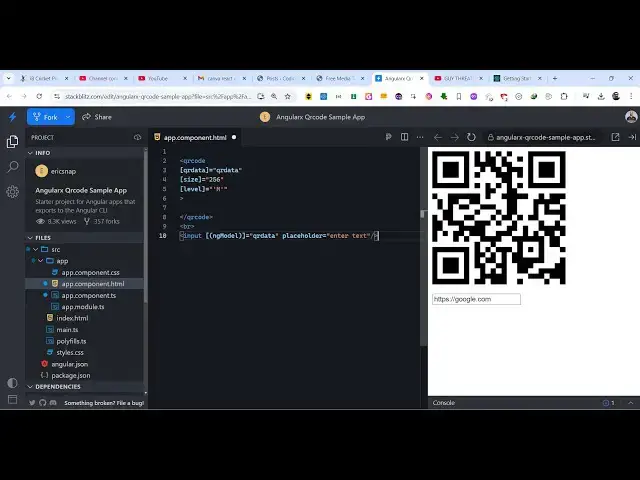Viewport: 640px width, 480px height.
Task: Go forward in preview pane
Action: [454, 138]
